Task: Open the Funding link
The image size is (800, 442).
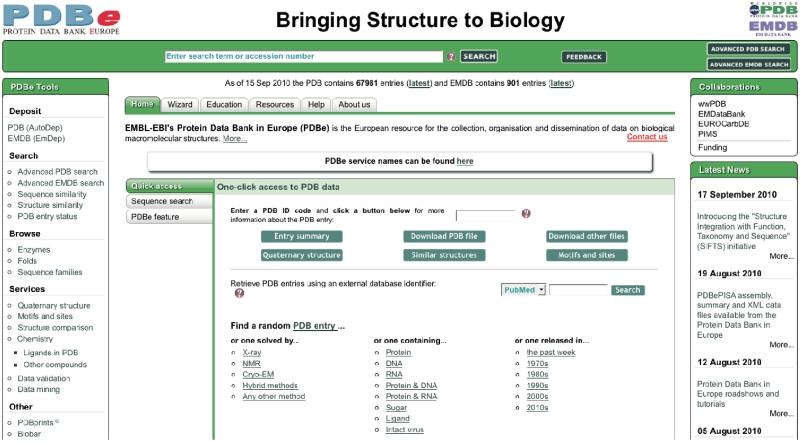Action: point(712,148)
